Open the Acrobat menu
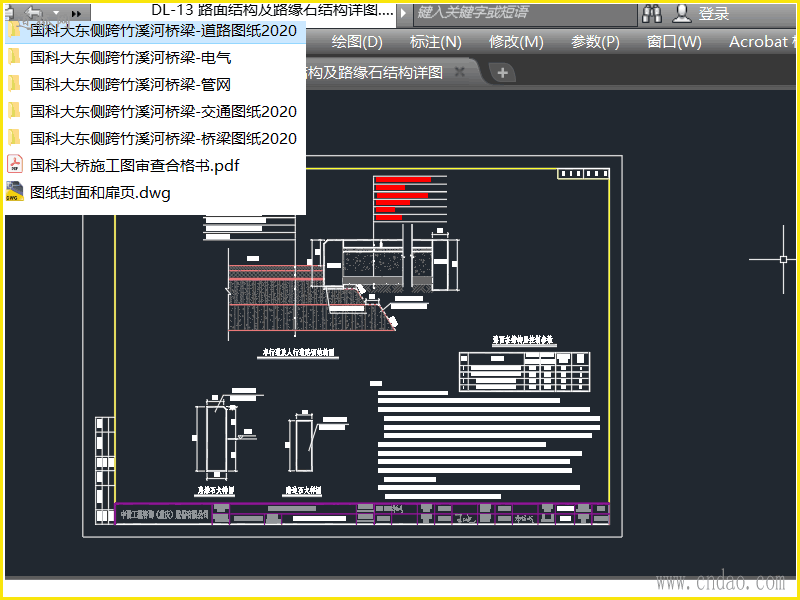800x600 pixels. [761, 42]
